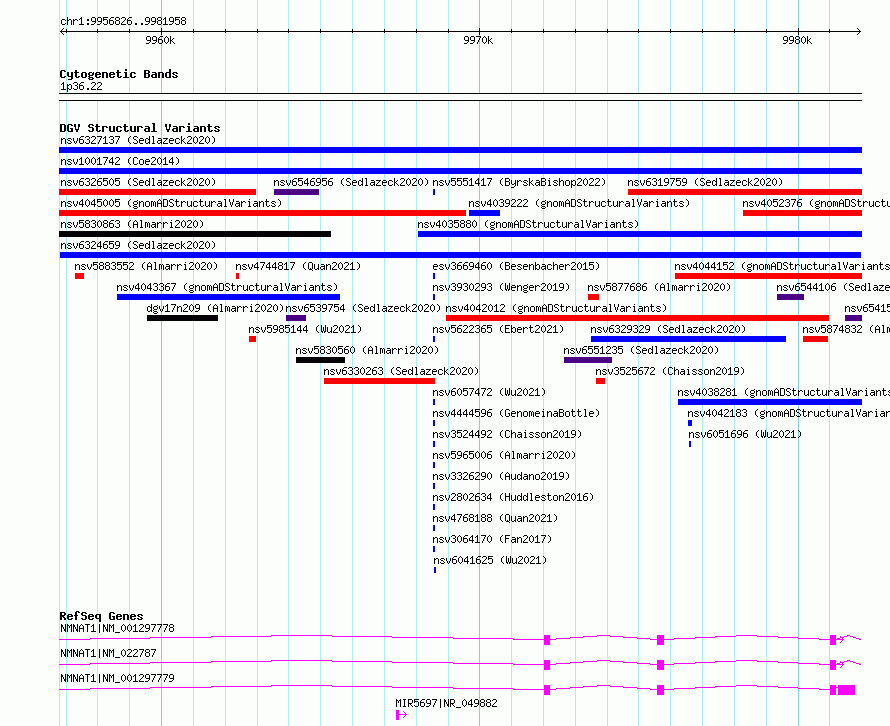This screenshot has width=890, height=726.
Task: Click the nsv4744817 (Quan2021) label
Action: coord(298,266)
